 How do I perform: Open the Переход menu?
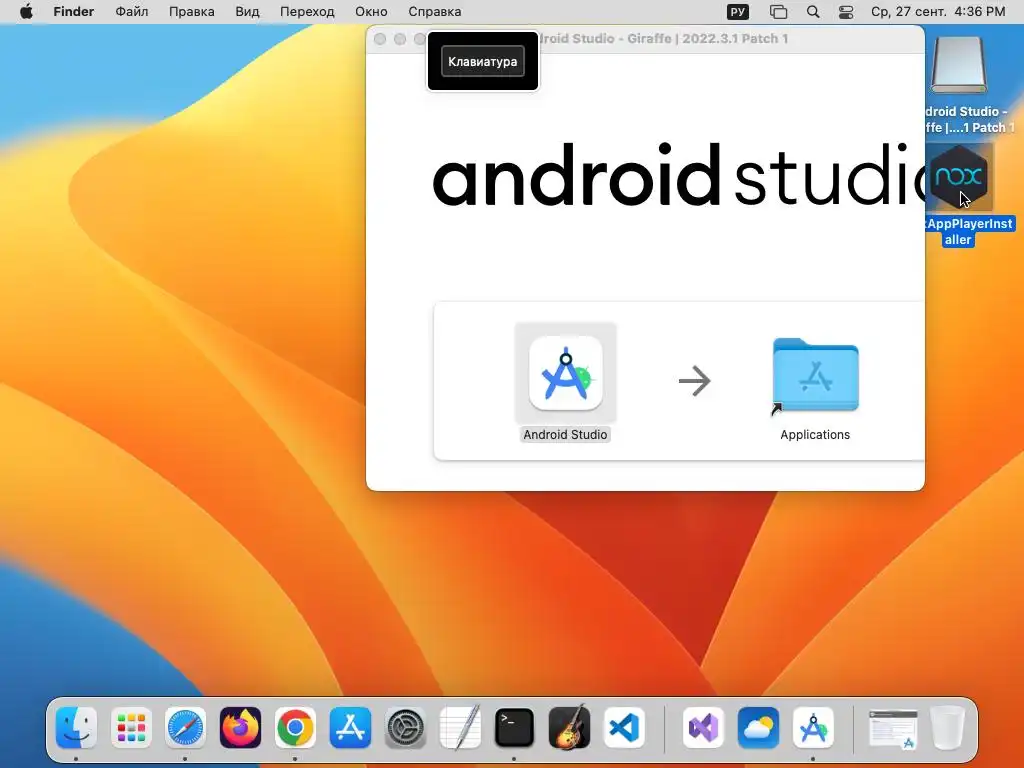click(307, 12)
